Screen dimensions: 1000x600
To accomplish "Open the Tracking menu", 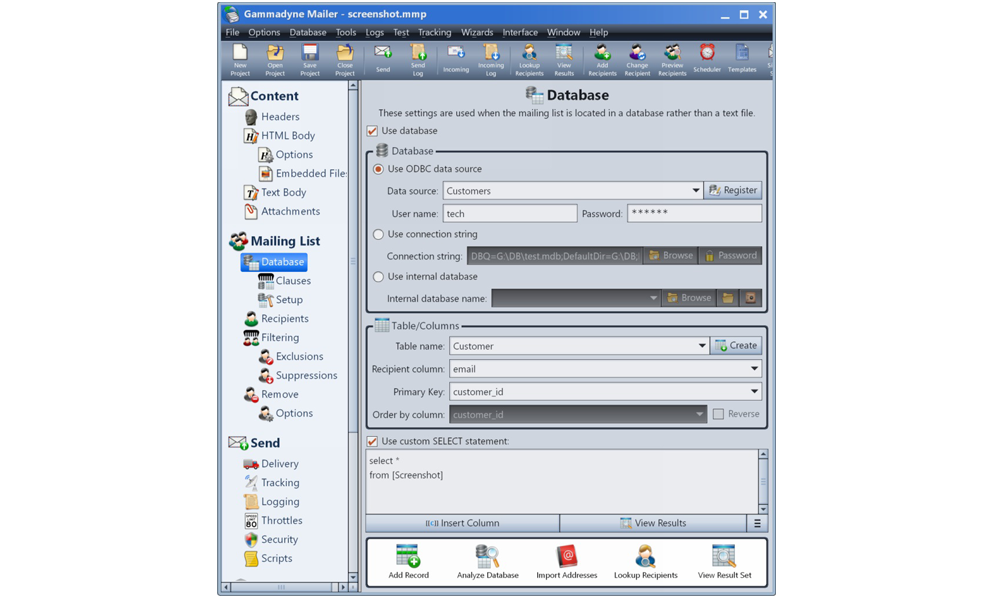I will click(x=434, y=32).
